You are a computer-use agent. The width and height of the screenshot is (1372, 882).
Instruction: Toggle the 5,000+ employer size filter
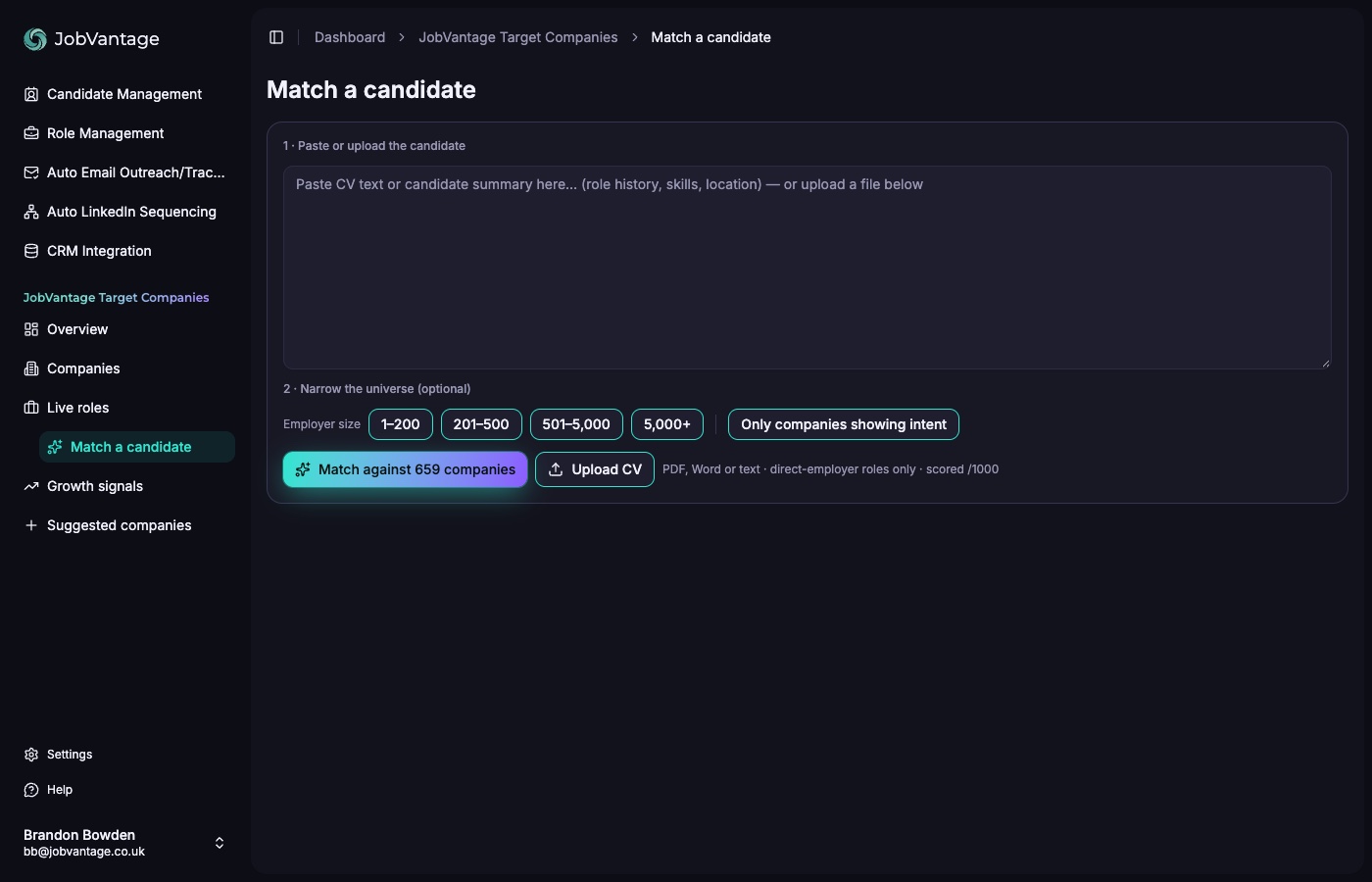point(667,424)
